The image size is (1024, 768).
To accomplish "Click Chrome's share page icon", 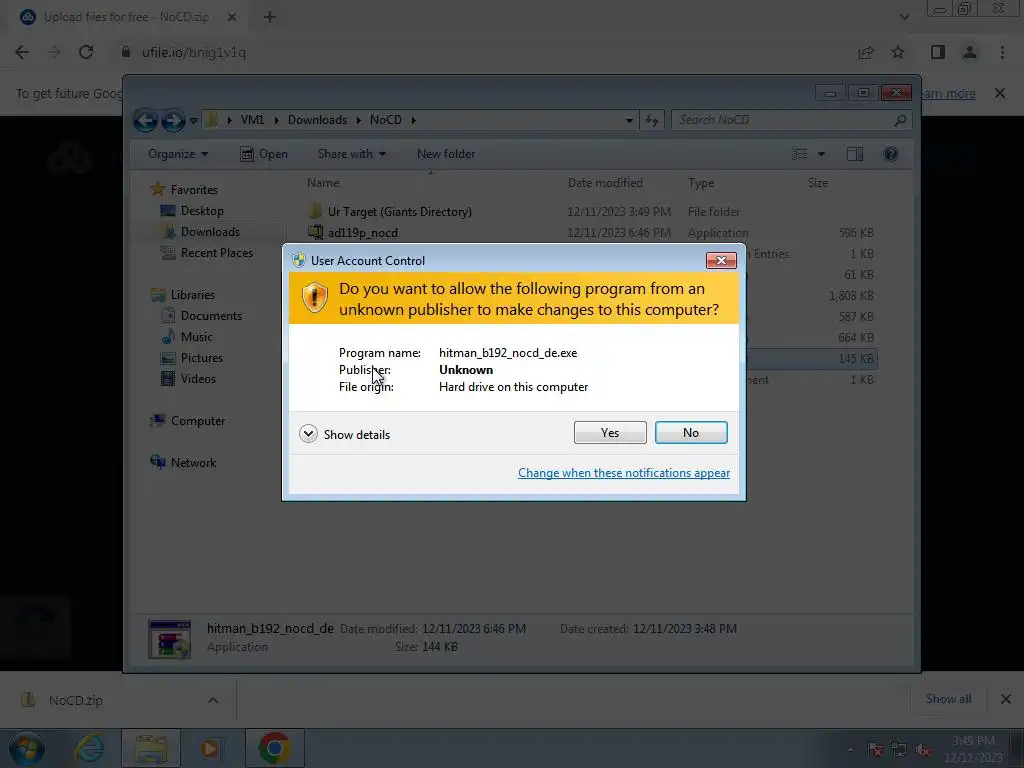I will (x=866, y=52).
